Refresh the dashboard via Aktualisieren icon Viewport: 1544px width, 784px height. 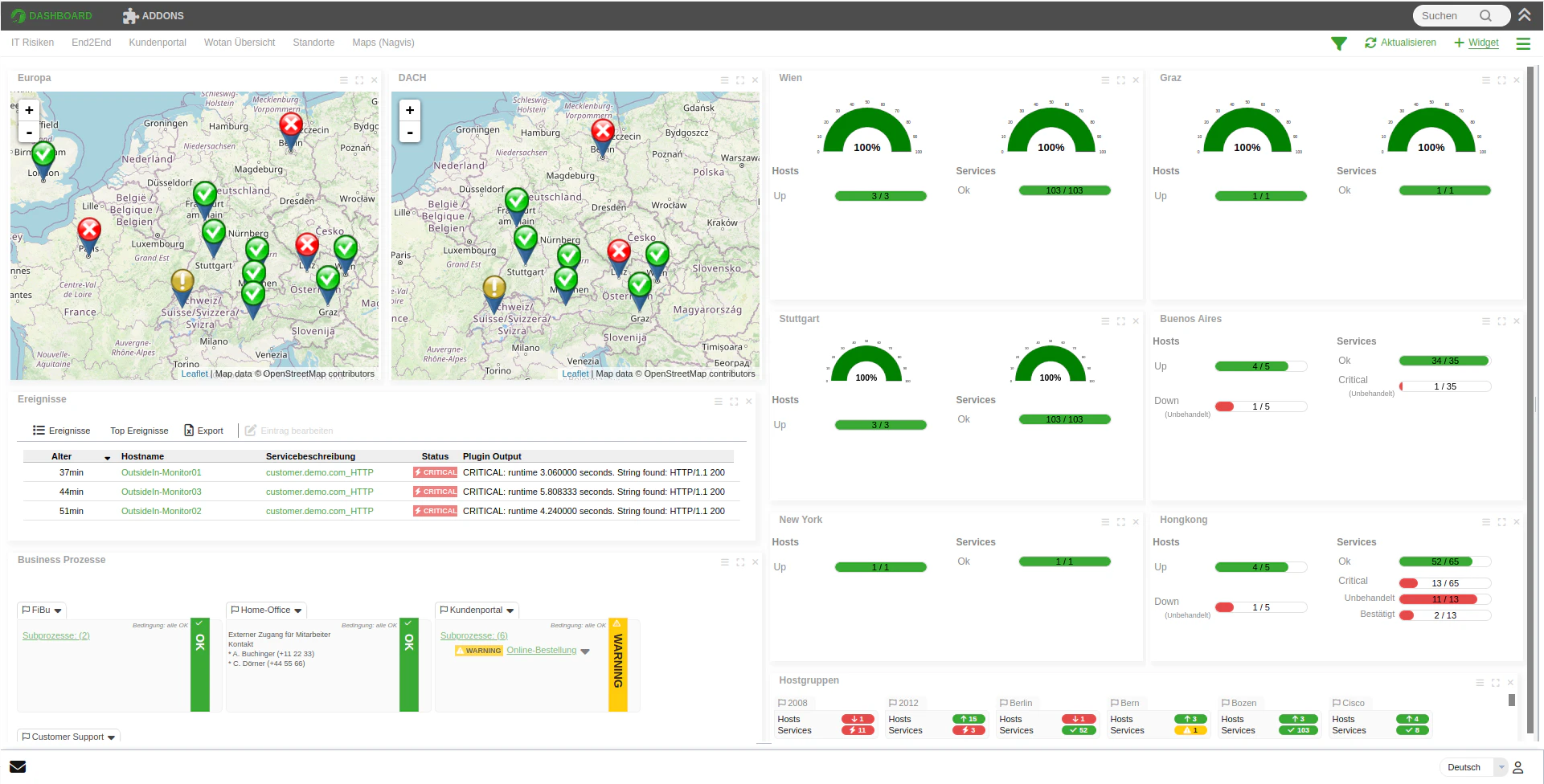pyautogui.click(x=1370, y=43)
